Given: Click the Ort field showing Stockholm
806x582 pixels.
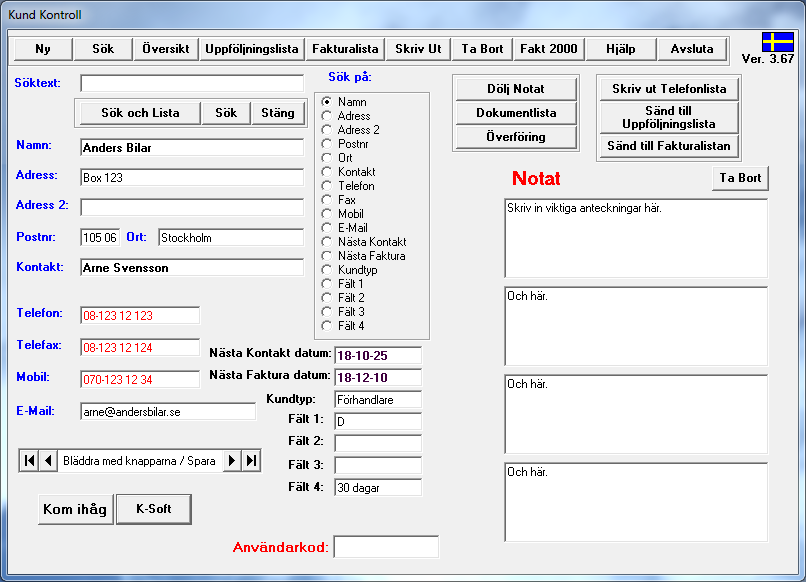Looking at the screenshot, I should coord(231,238).
